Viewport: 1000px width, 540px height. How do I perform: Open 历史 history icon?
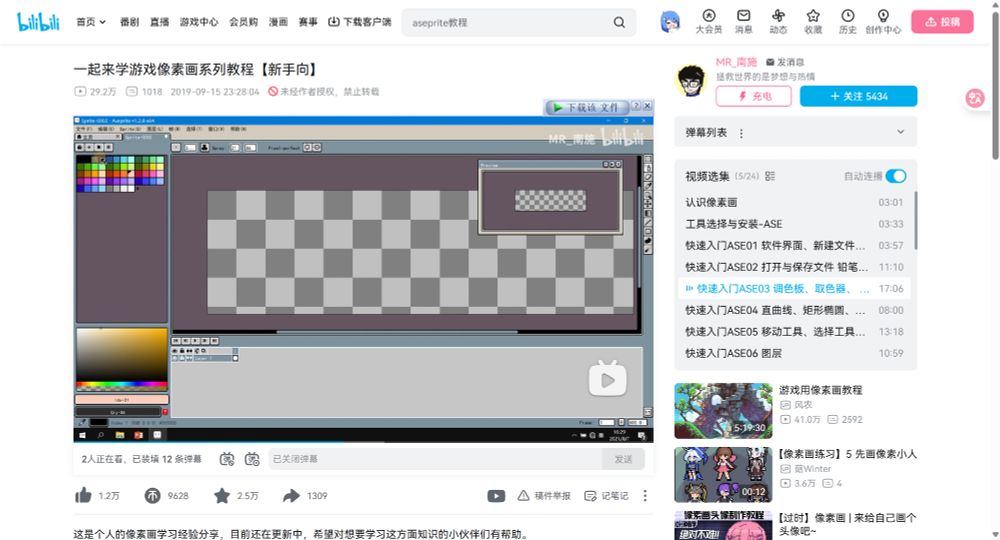point(848,22)
